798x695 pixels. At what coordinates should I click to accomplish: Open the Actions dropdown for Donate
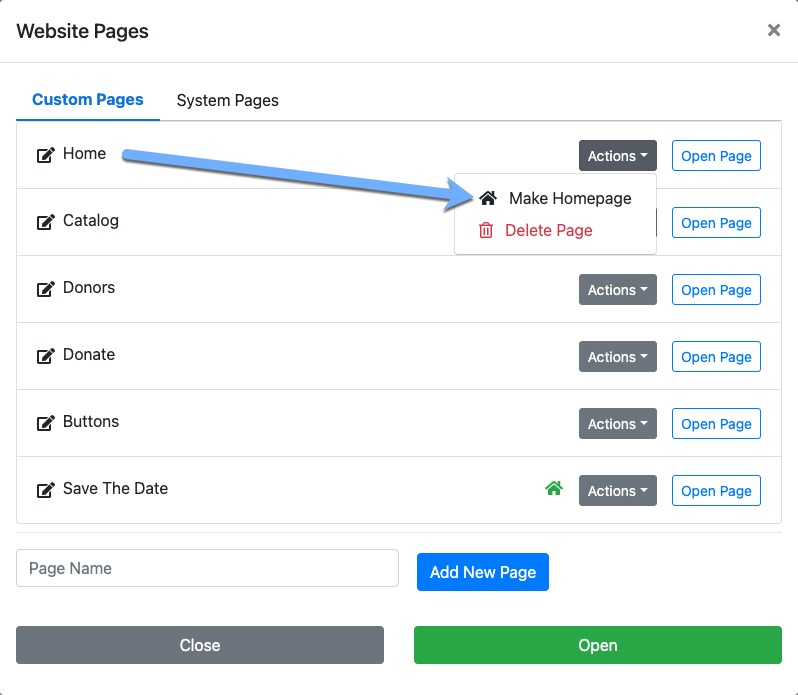617,357
